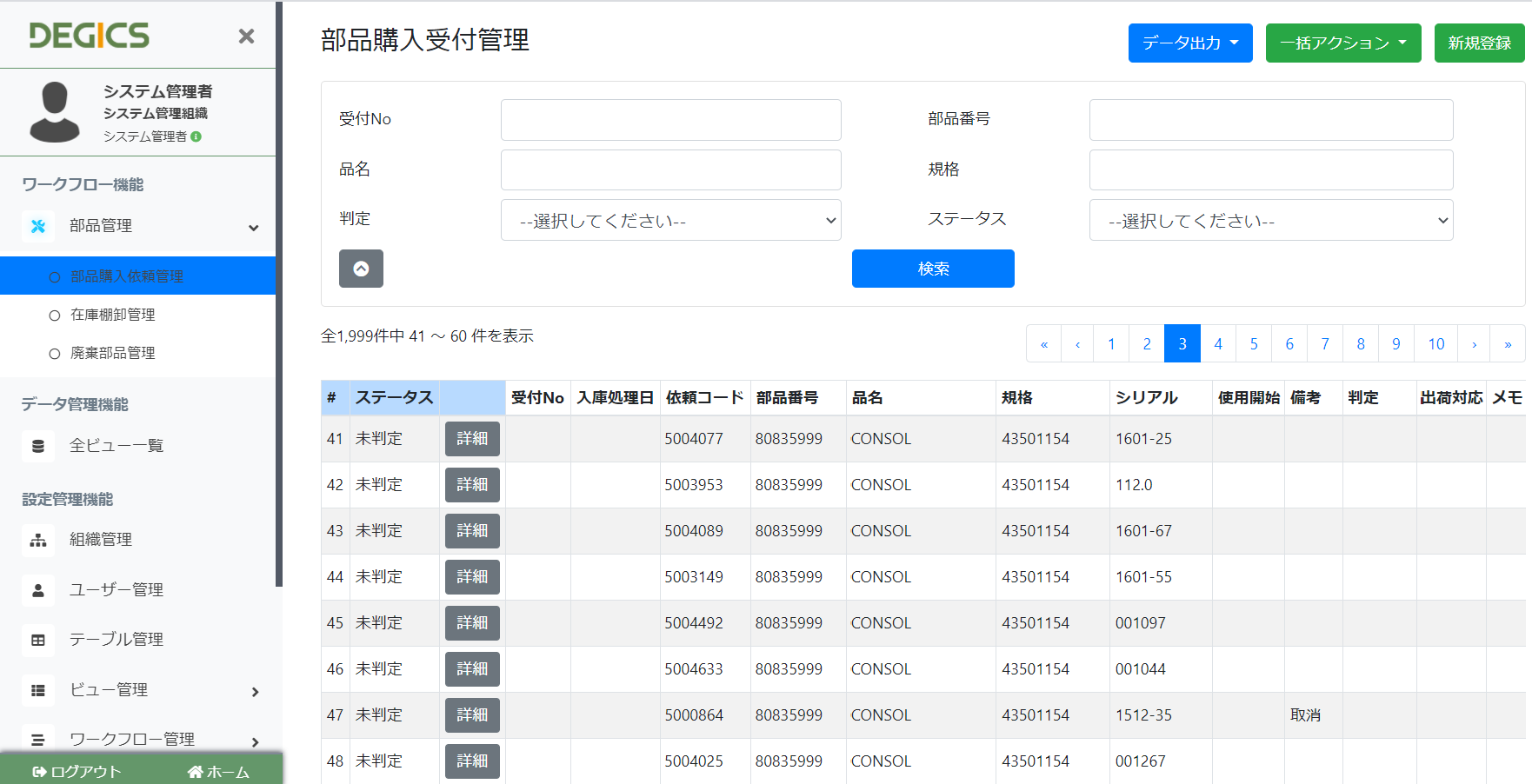Viewport: 1532px width, 784px height.
Task: Collapse the 部品管理 menu chevron
Action: click(x=254, y=228)
